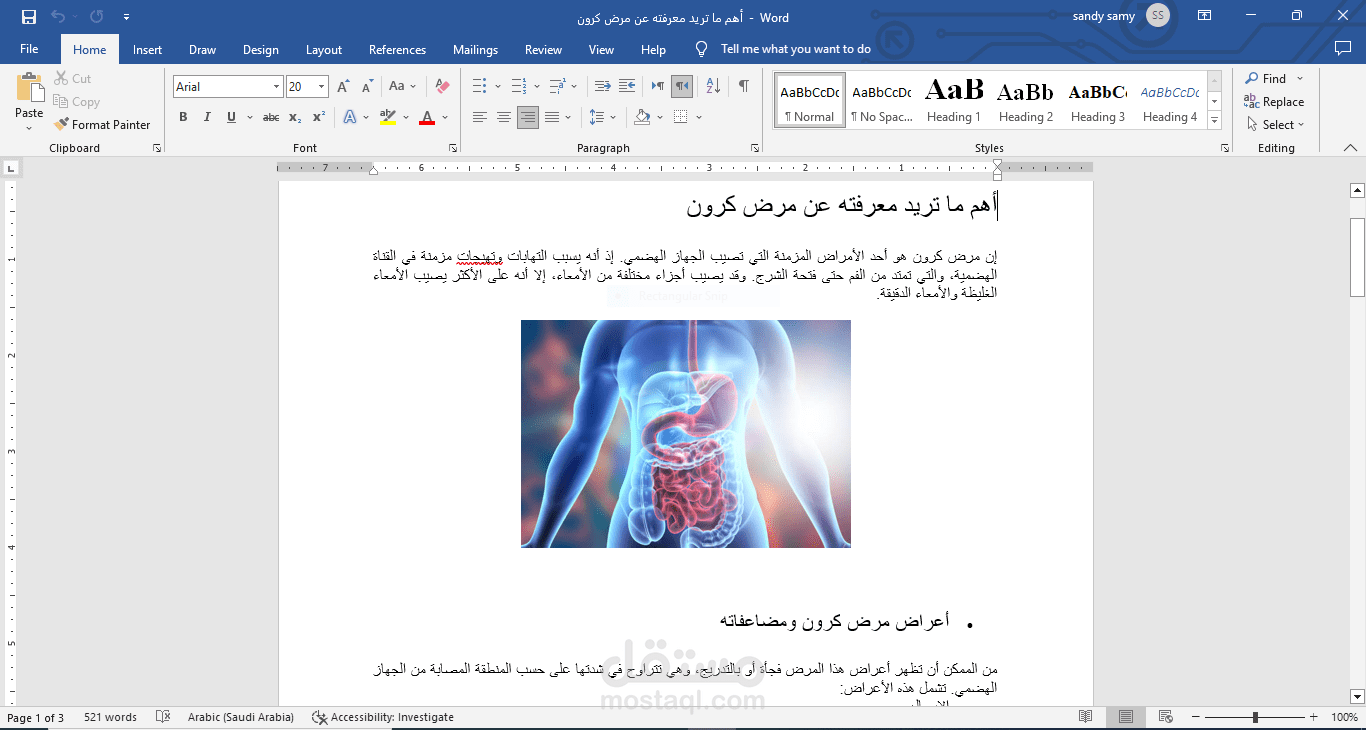The image size is (1366, 730).
Task: Toggle Show/Hide paragraph marks
Action: point(743,87)
